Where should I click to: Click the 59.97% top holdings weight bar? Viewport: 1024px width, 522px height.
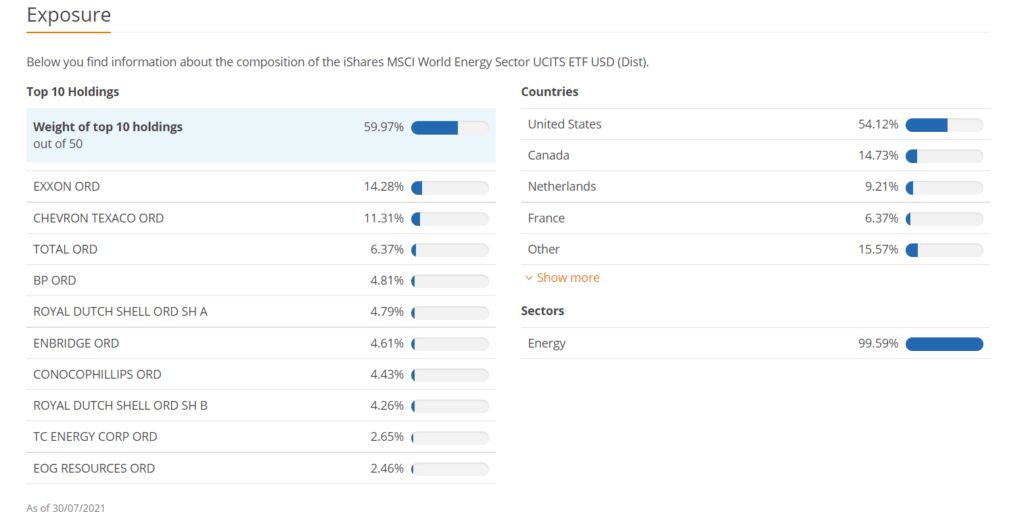[450, 127]
